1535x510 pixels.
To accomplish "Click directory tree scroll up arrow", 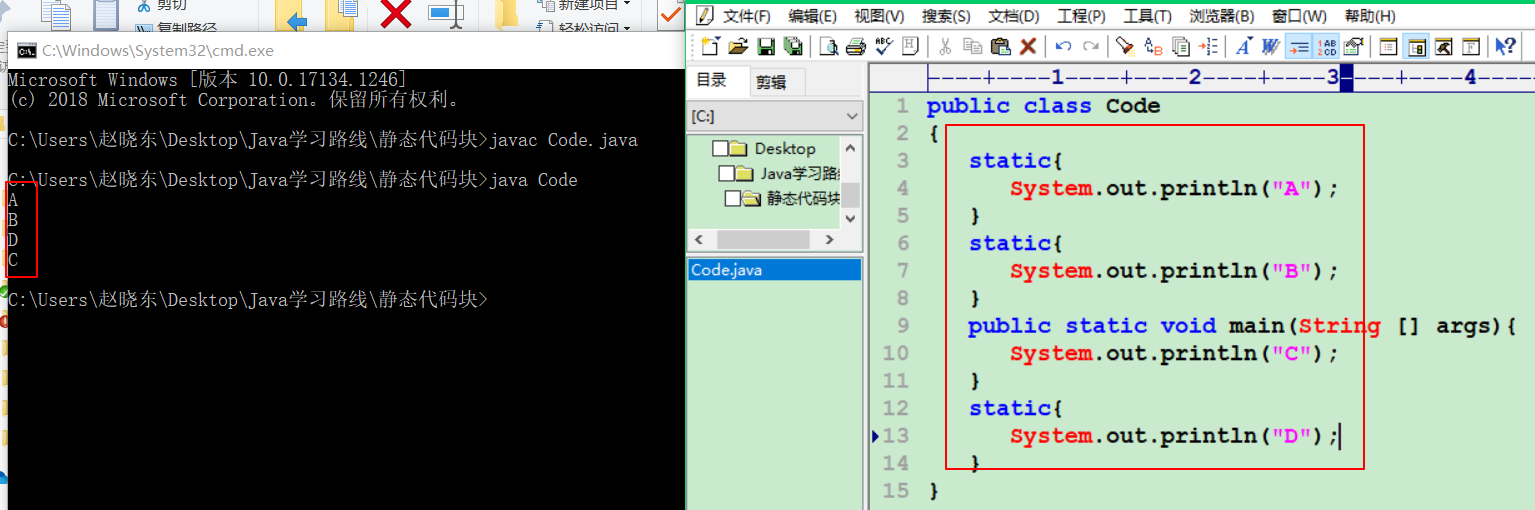I will point(851,146).
